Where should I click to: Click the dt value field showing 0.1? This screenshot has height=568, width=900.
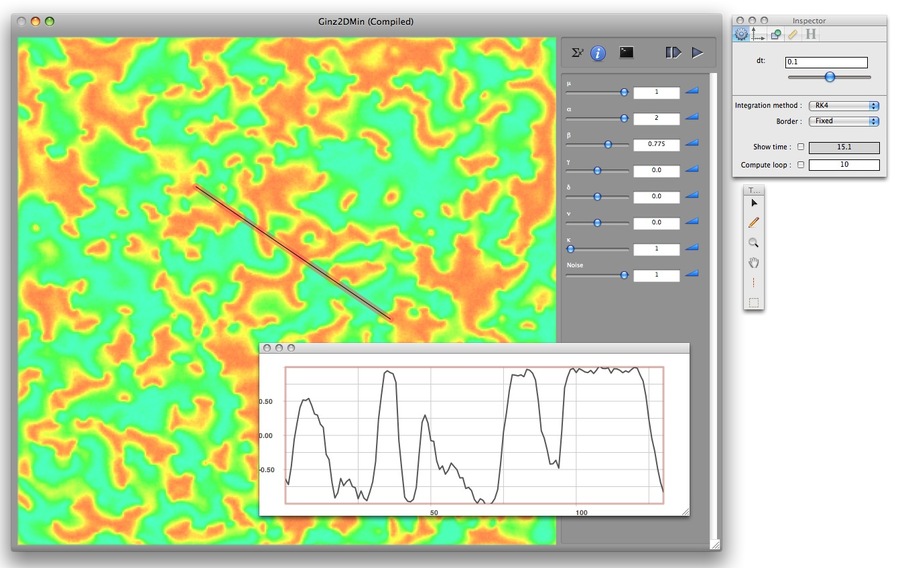pyautogui.click(x=827, y=62)
